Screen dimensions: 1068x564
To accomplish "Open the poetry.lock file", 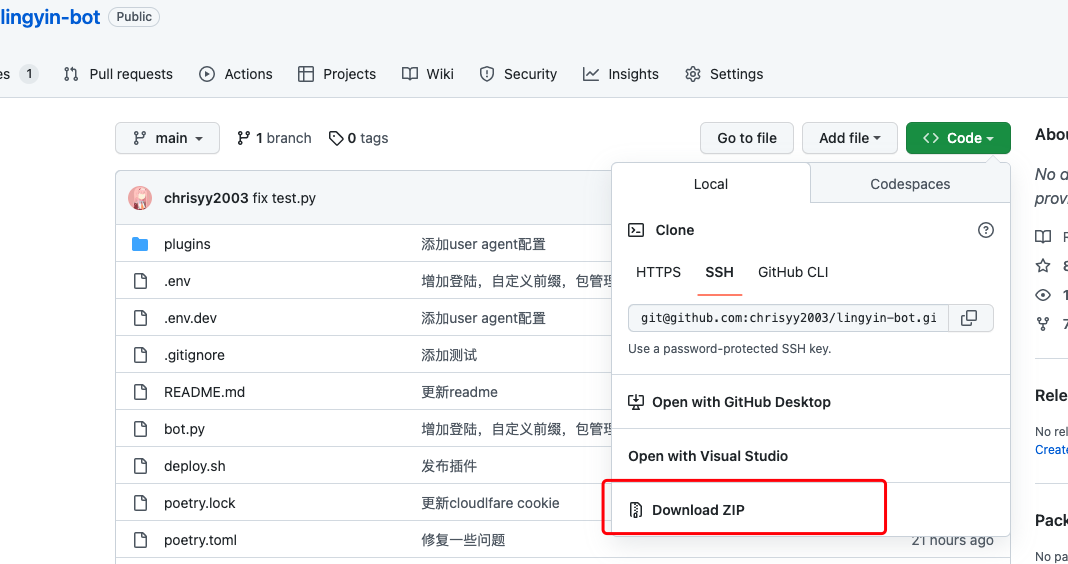I will pyautogui.click(x=199, y=503).
